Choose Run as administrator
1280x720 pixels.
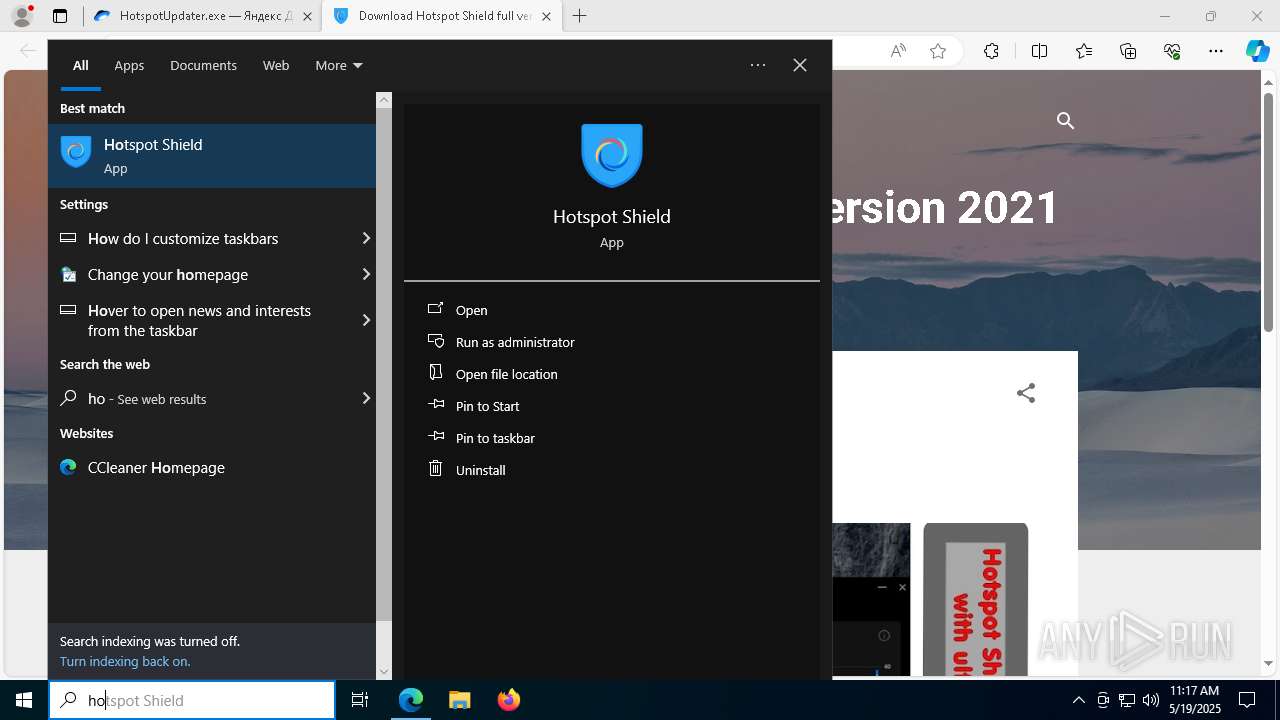click(x=515, y=342)
